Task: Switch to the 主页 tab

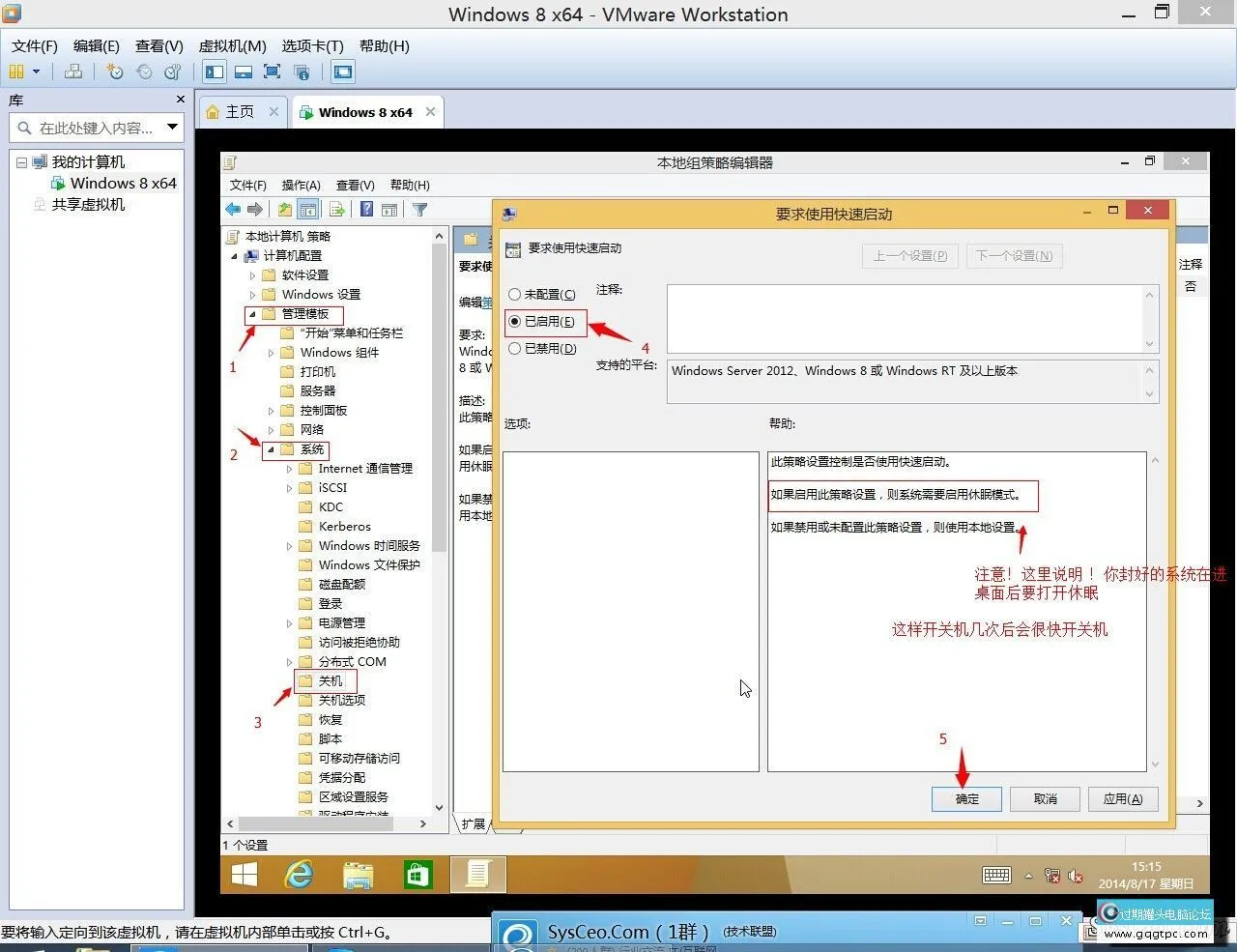Action: pyautogui.click(x=240, y=112)
